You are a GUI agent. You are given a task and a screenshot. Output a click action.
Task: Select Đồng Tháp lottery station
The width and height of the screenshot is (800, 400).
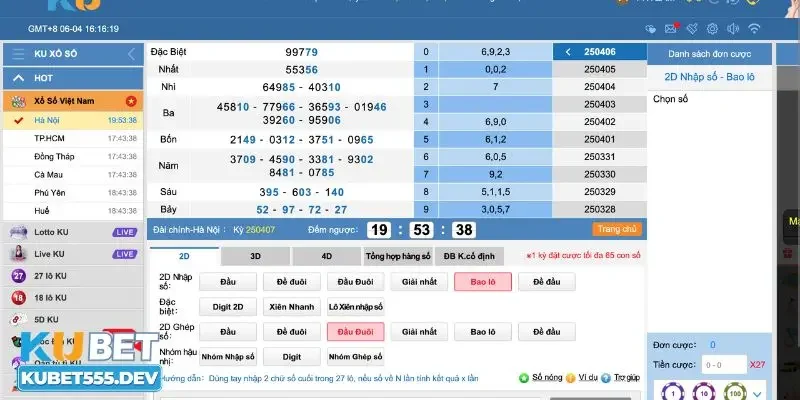click(73, 157)
